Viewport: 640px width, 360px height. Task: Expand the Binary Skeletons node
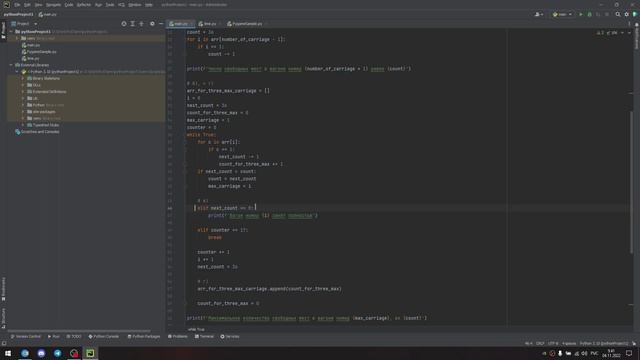[x=23, y=78]
